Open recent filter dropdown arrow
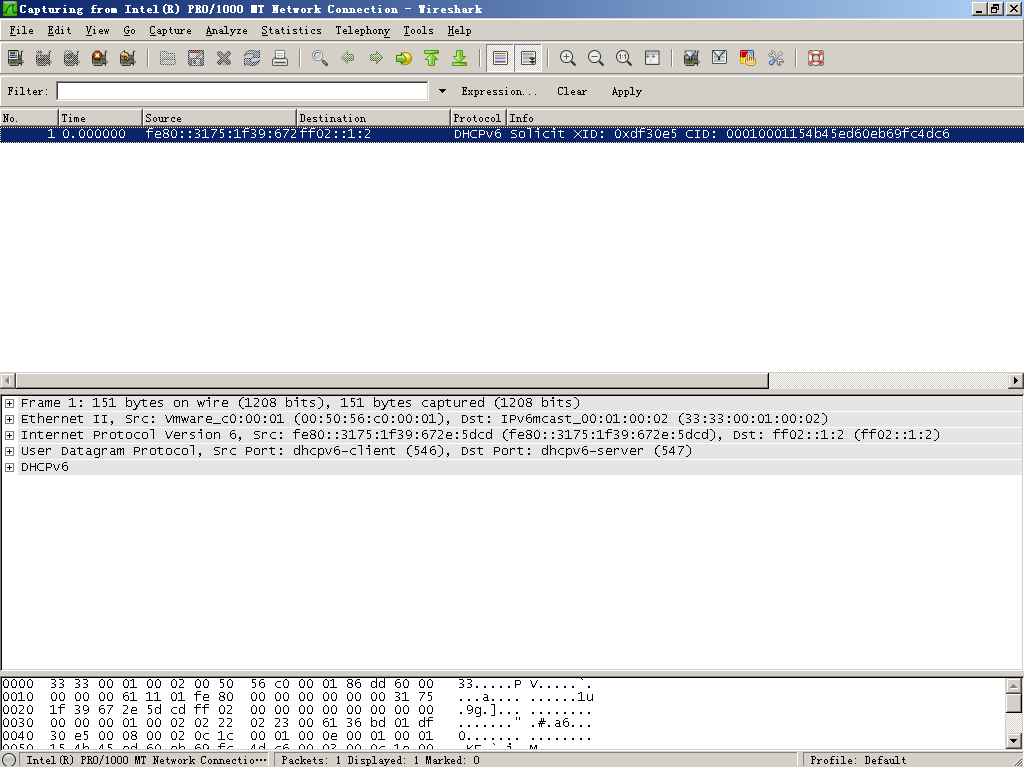Screen dimensions: 1024x768 (x=442, y=91)
